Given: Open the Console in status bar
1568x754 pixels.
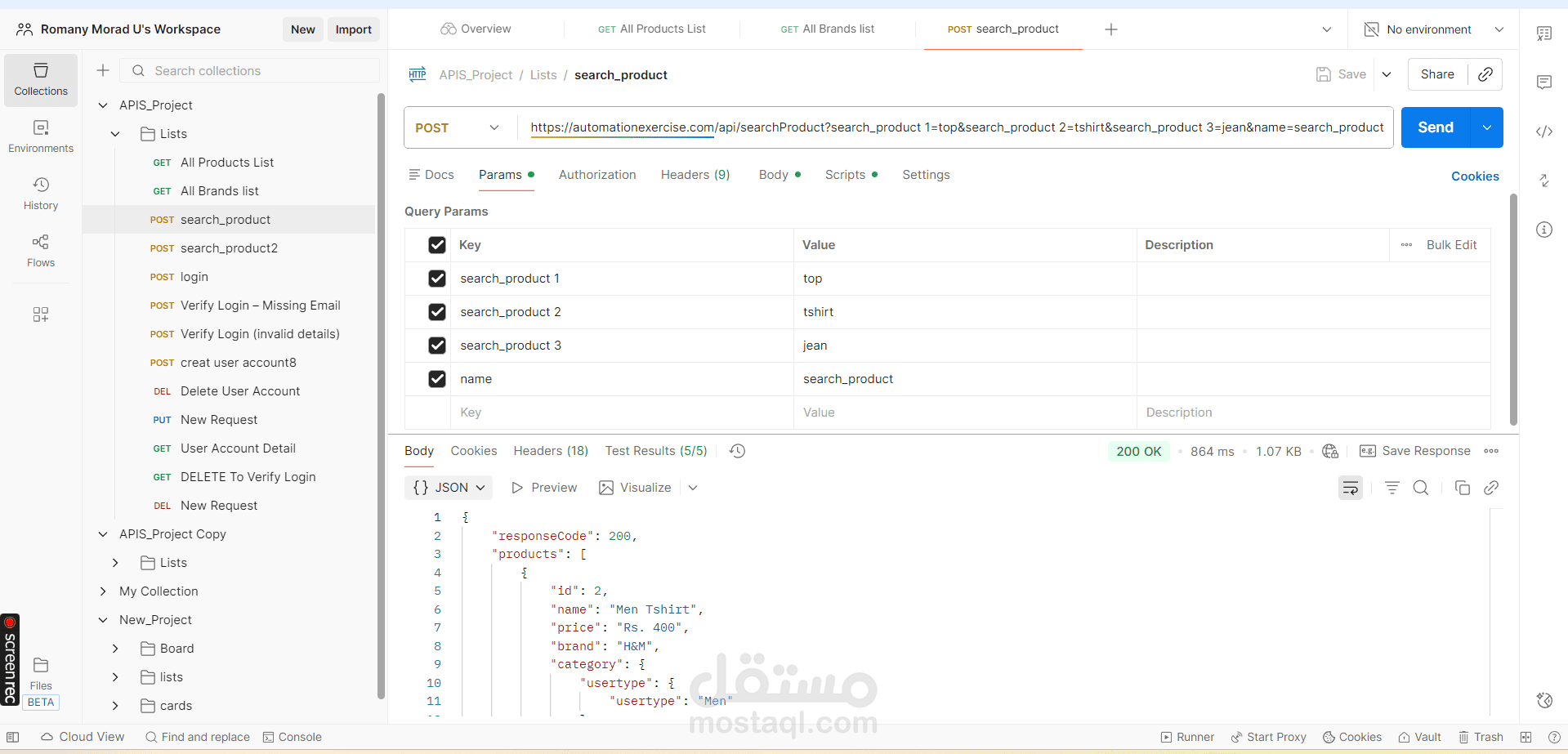Looking at the screenshot, I should click(x=293, y=737).
